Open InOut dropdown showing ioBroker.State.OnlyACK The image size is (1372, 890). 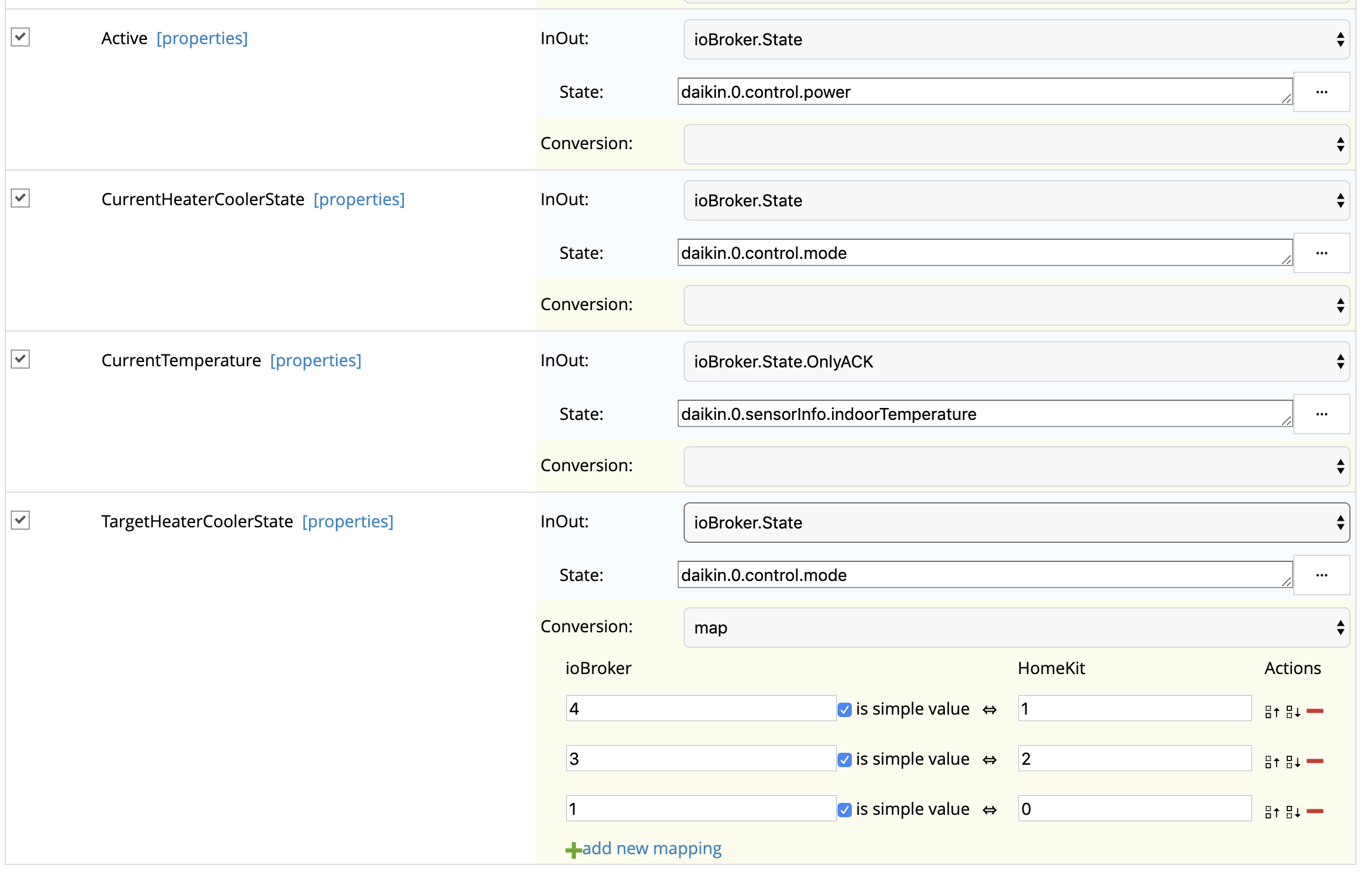(1016, 361)
